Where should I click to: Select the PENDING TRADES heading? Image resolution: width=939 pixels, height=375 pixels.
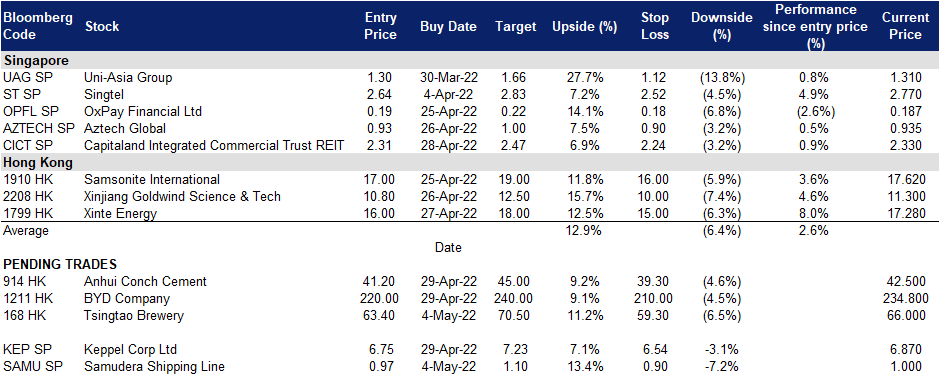pyautogui.click(x=60, y=265)
